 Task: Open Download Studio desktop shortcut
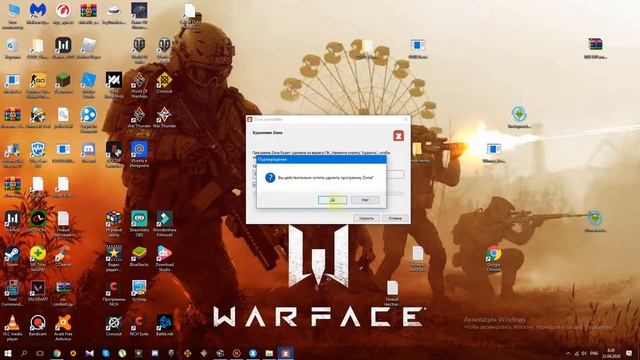[x=164, y=259]
